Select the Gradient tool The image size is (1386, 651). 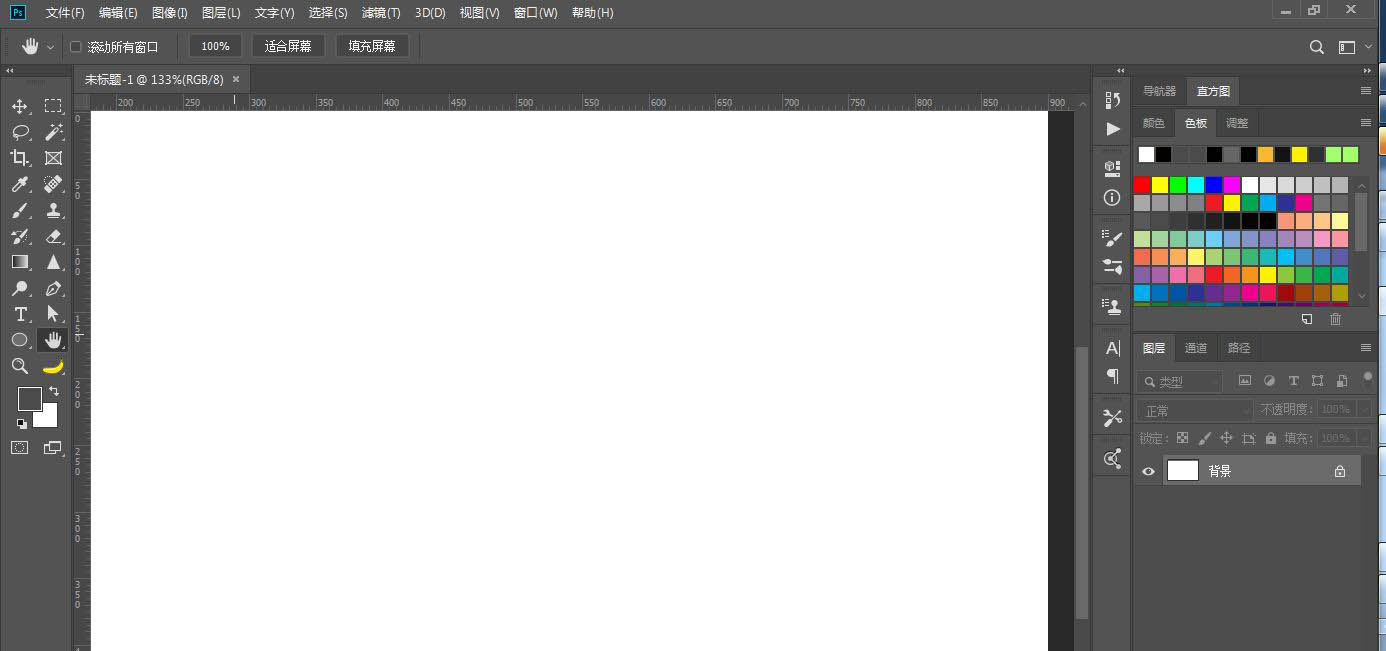click(20, 262)
